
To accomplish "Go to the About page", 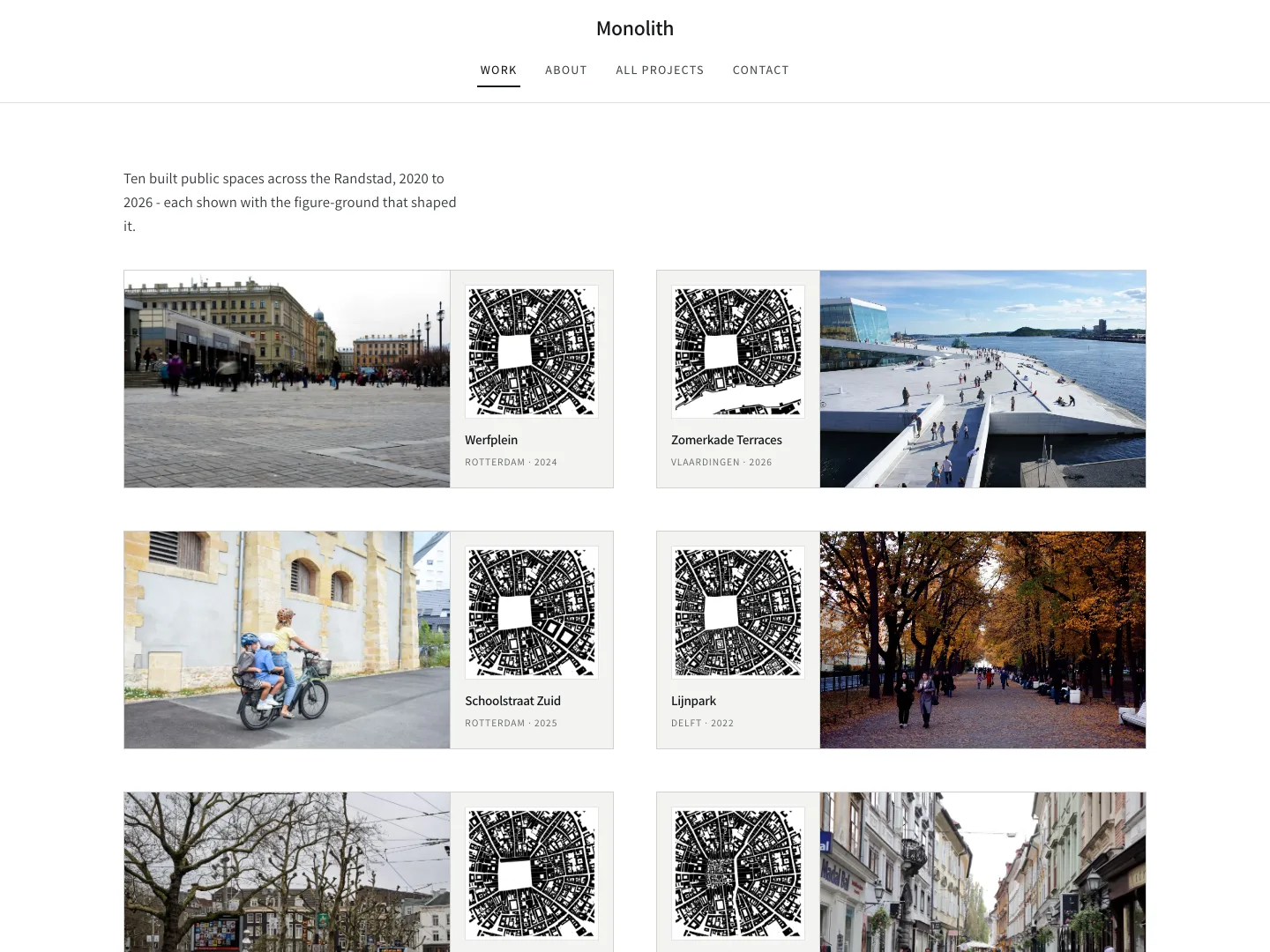I will [566, 71].
